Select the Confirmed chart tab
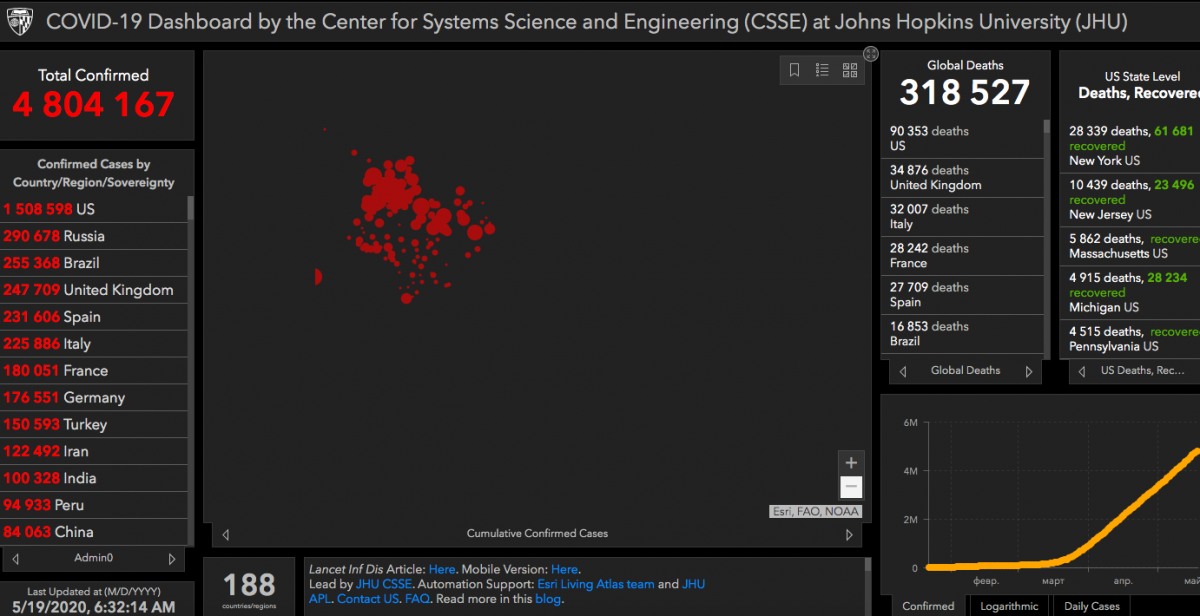Screen dimensions: 1200x616 point(928,606)
